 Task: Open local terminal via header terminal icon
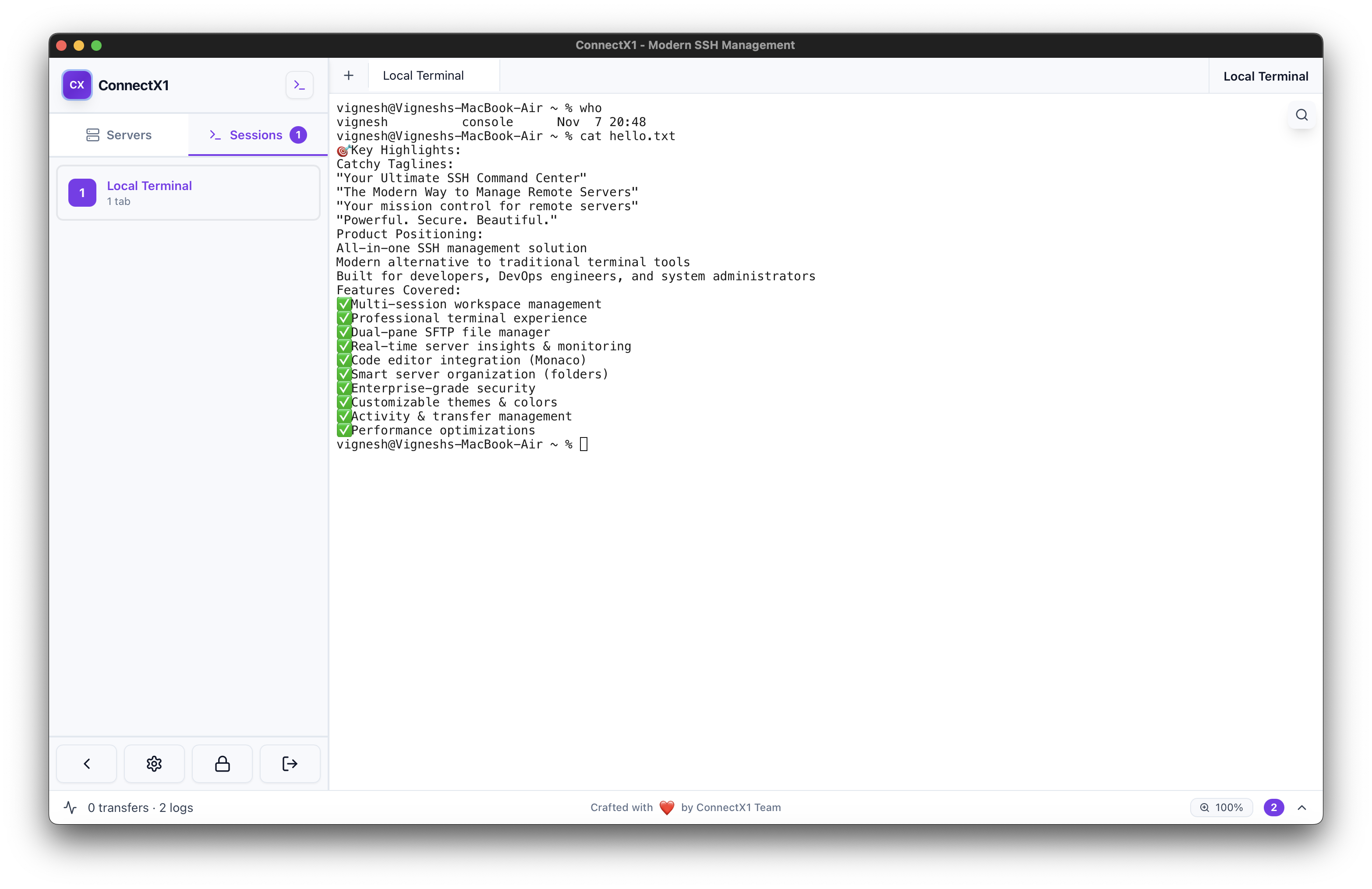click(299, 85)
